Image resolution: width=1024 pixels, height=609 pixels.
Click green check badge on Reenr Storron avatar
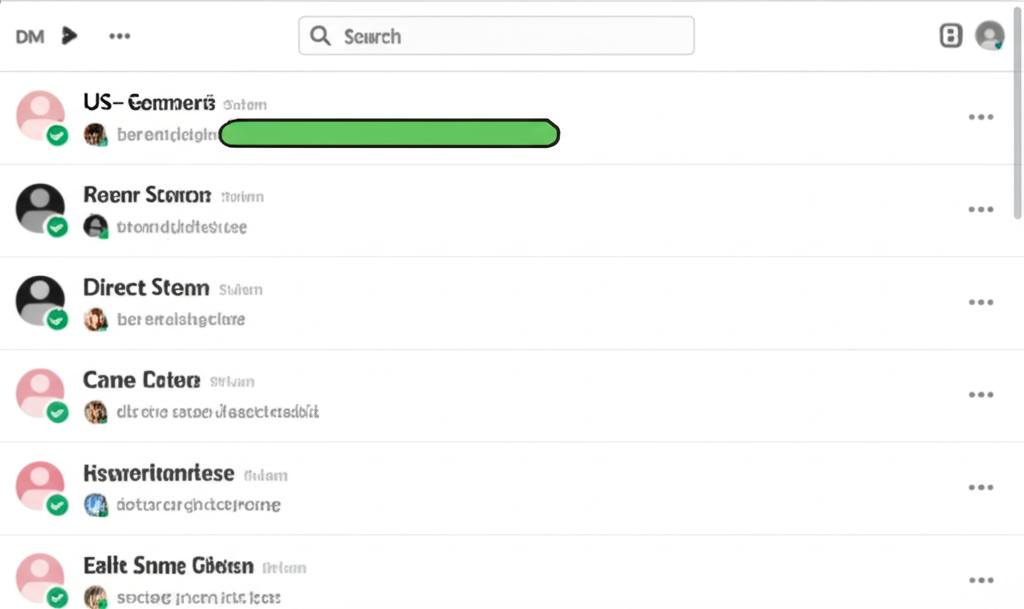tap(57, 227)
